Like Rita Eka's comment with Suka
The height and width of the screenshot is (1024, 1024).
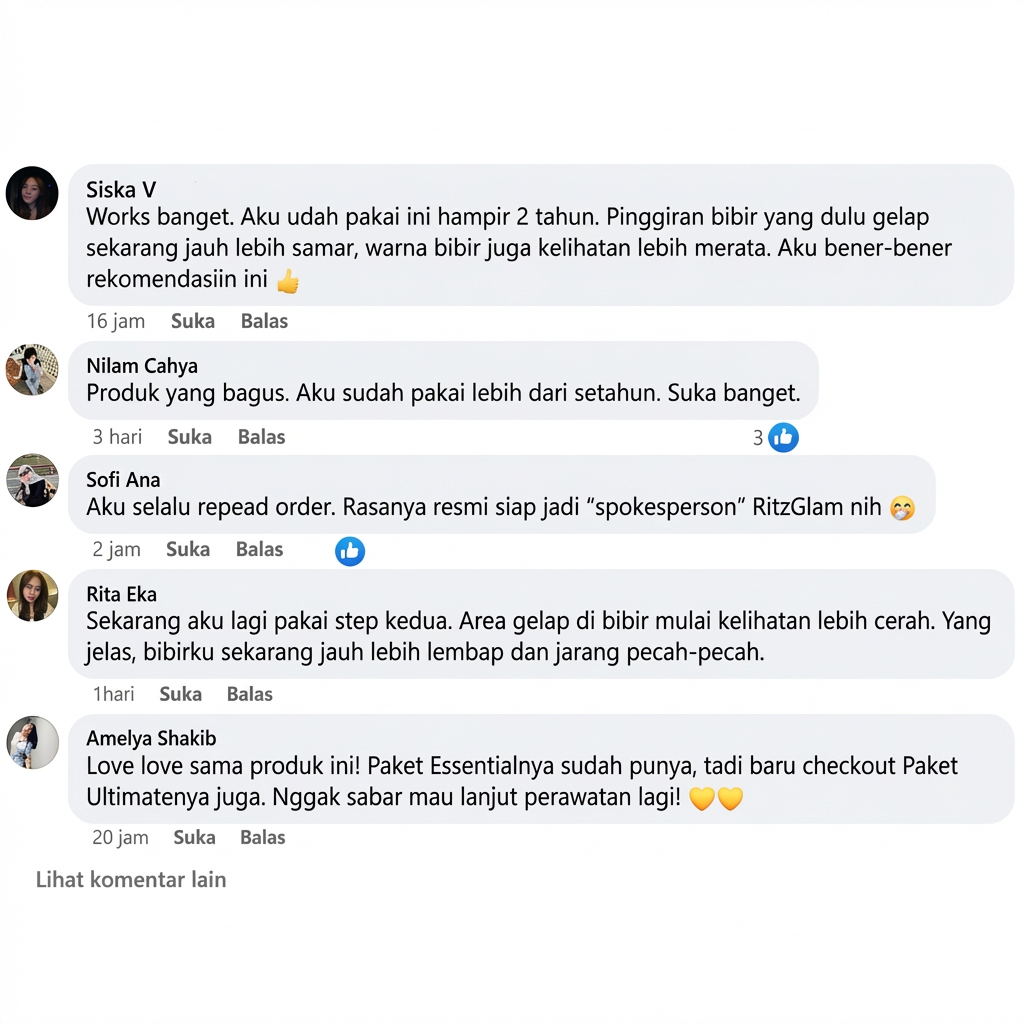click(x=180, y=694)
